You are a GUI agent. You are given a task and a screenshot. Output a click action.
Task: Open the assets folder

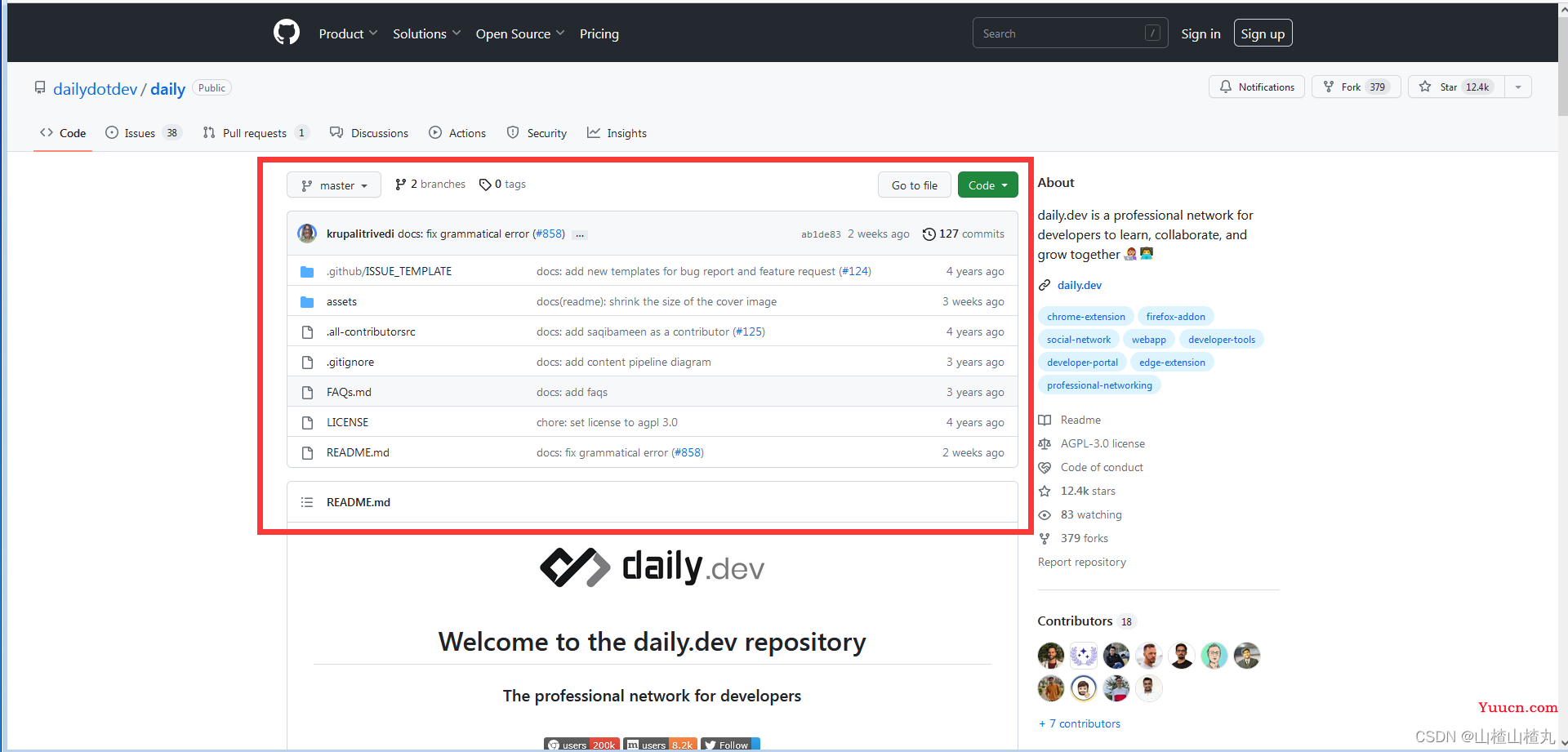point(341,301)
